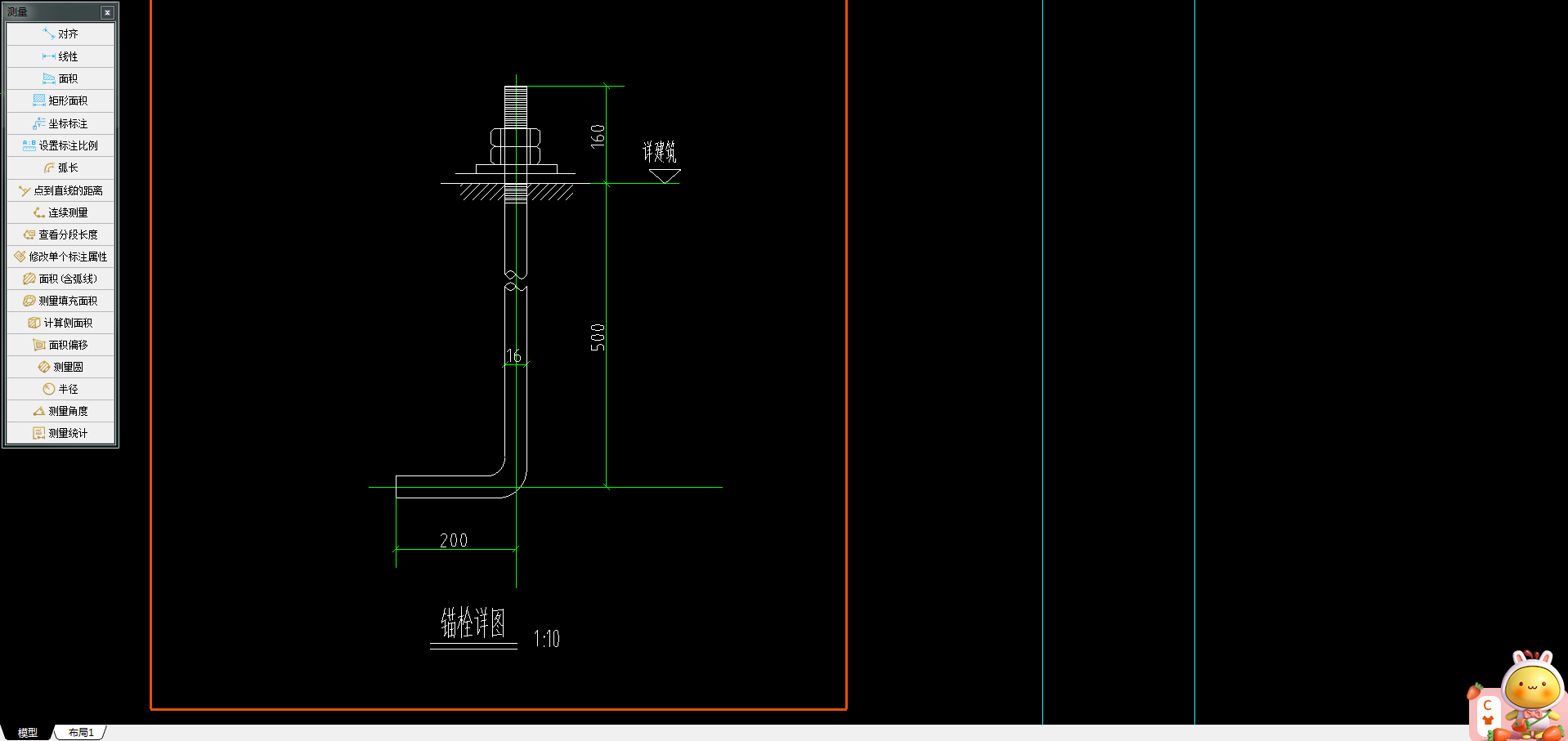Switch to the 布局1 layout tab
1568x741 pixels.
[x=81, y=733]
